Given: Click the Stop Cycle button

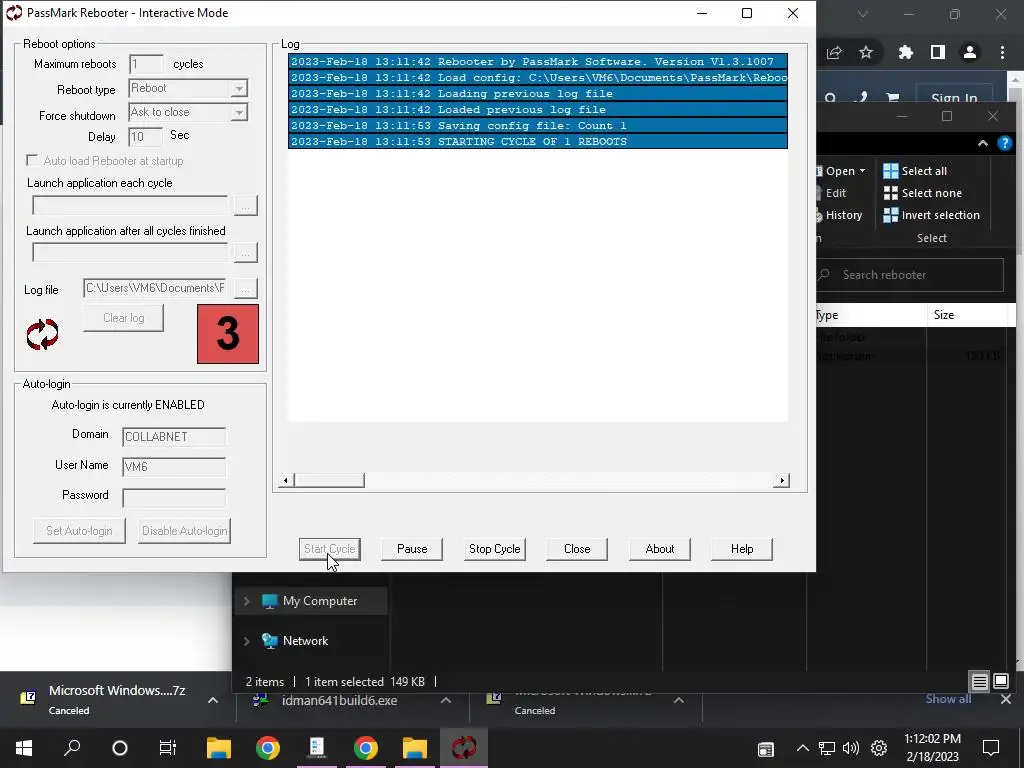Looking at the screenshot, I should (494, 549).
